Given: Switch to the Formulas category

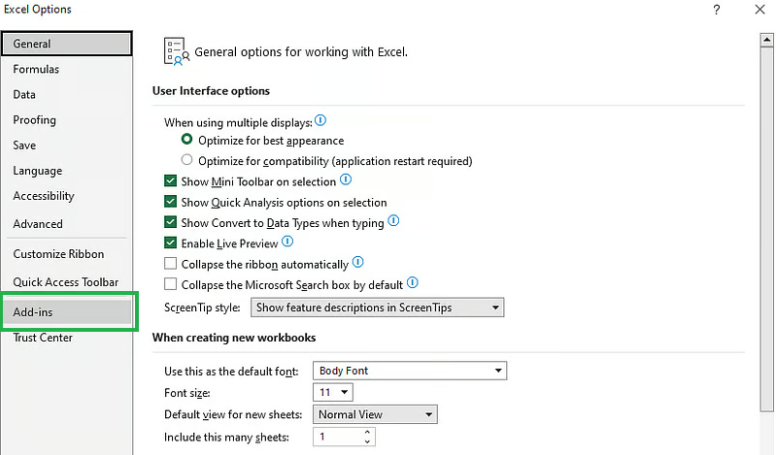Looking at the screenshot, I should (x=36, y=69).
